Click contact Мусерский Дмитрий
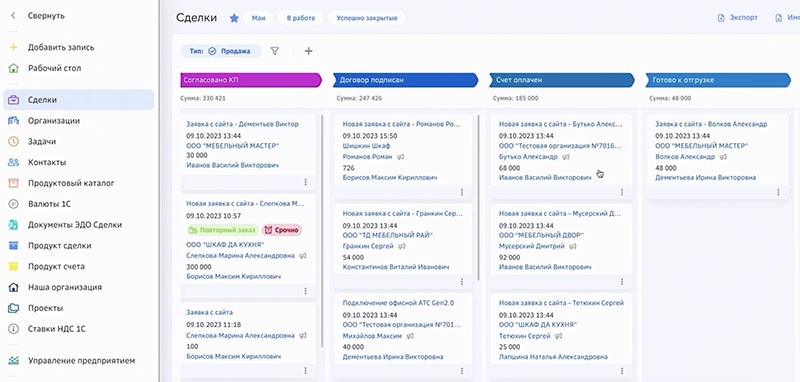 pos(532,246)
